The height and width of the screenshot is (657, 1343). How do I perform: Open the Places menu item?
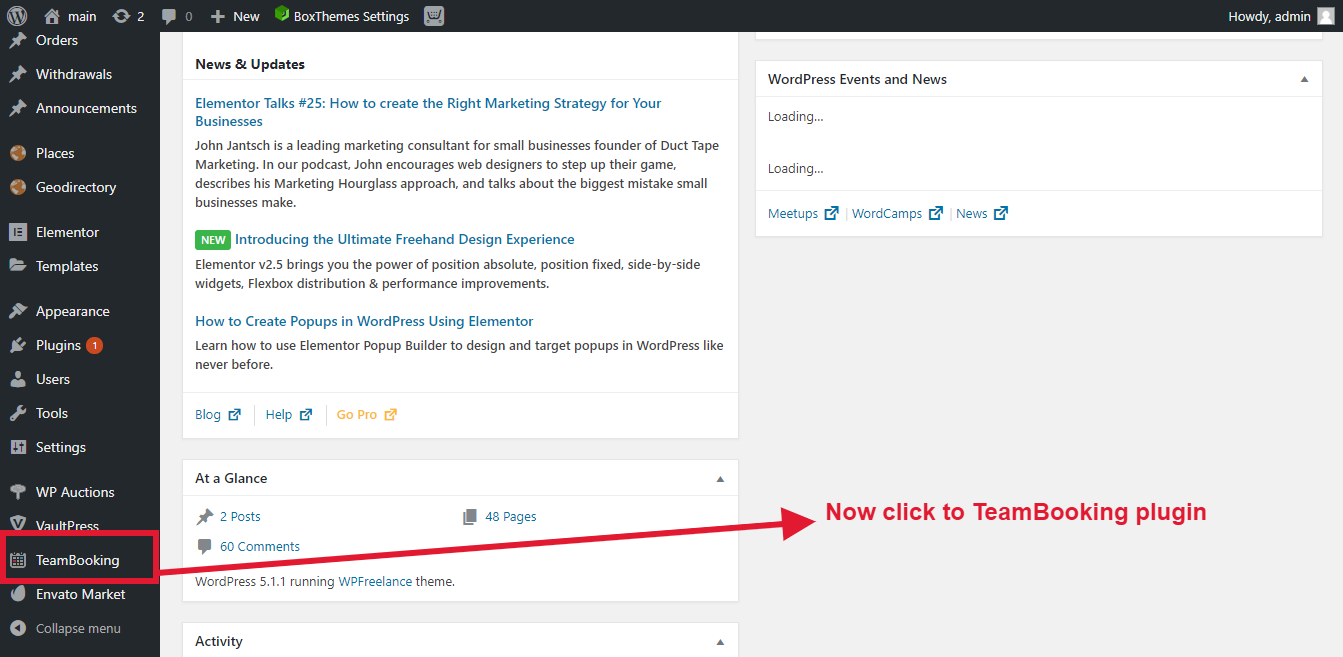[x=55, y=153]
